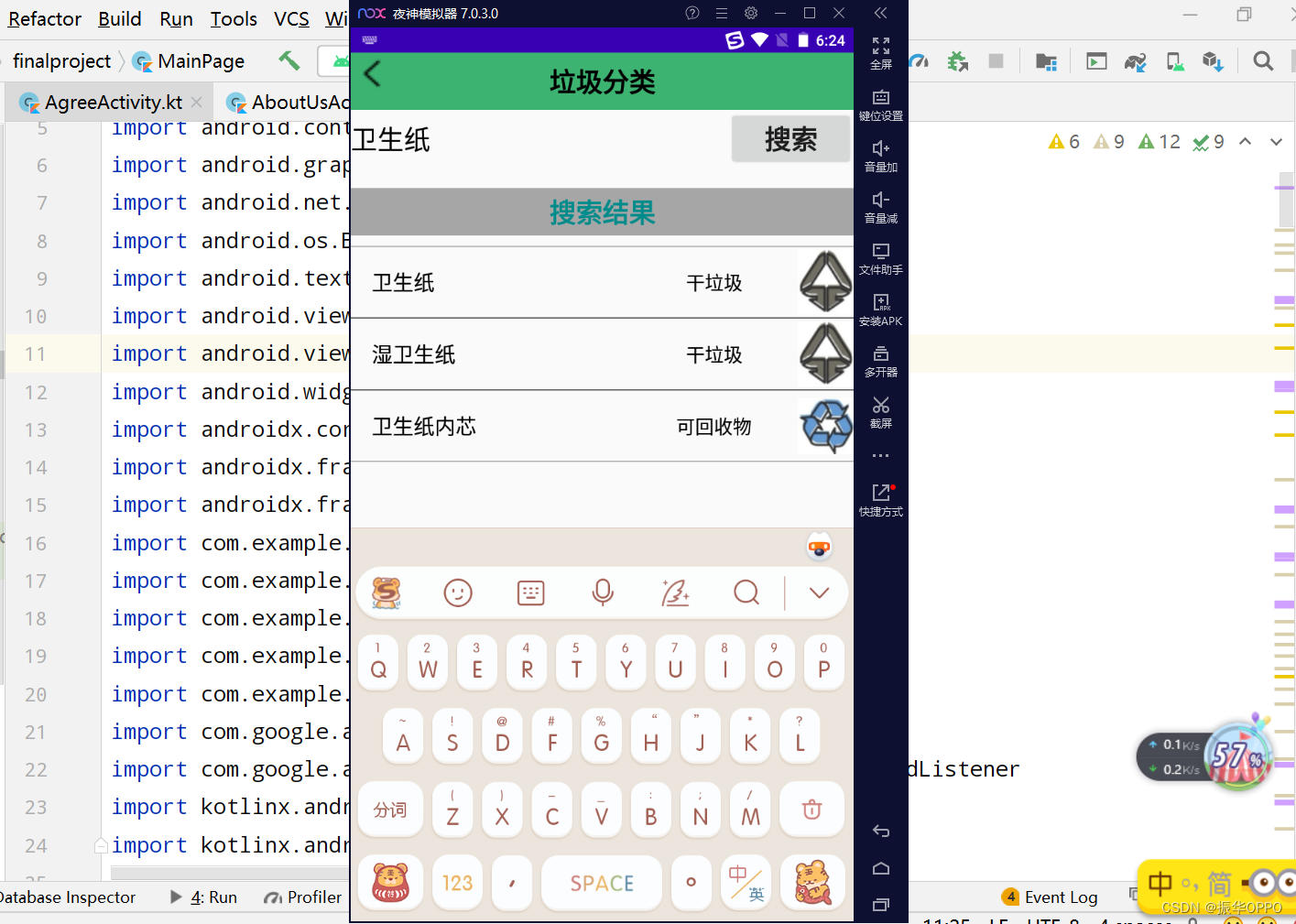The image size is (1296, 924).
Task: Close the AgreeActivity.kt tab
Action: pyautogui.click(x=196, y=102)
